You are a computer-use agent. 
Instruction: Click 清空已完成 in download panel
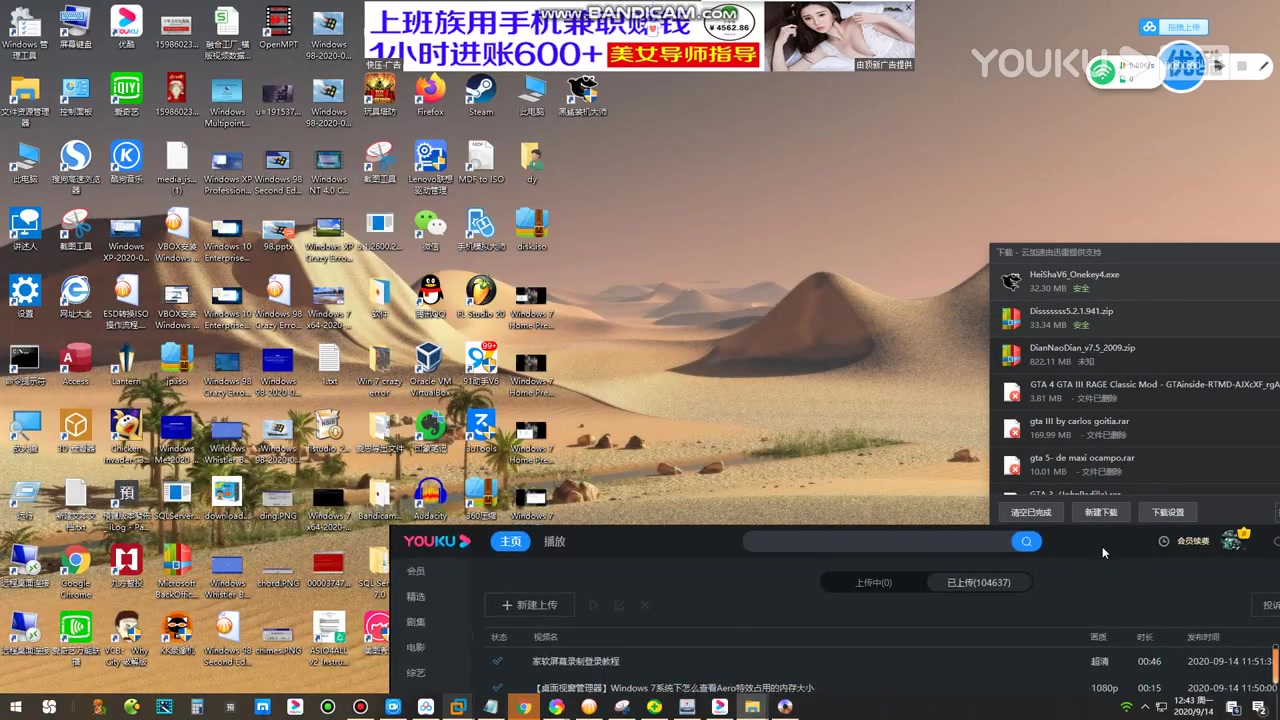coord(1031,512)
